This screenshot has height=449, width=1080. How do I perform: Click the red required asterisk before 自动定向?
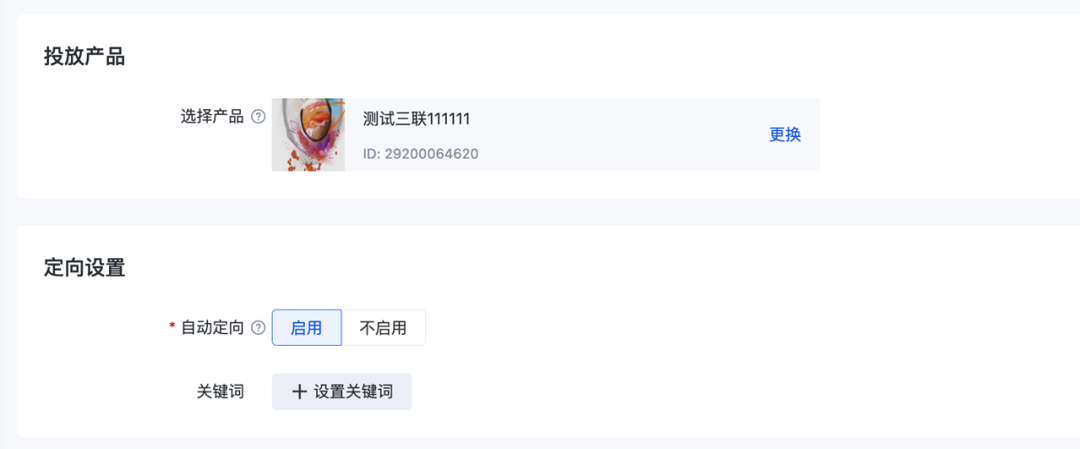(x=172, y=328)
